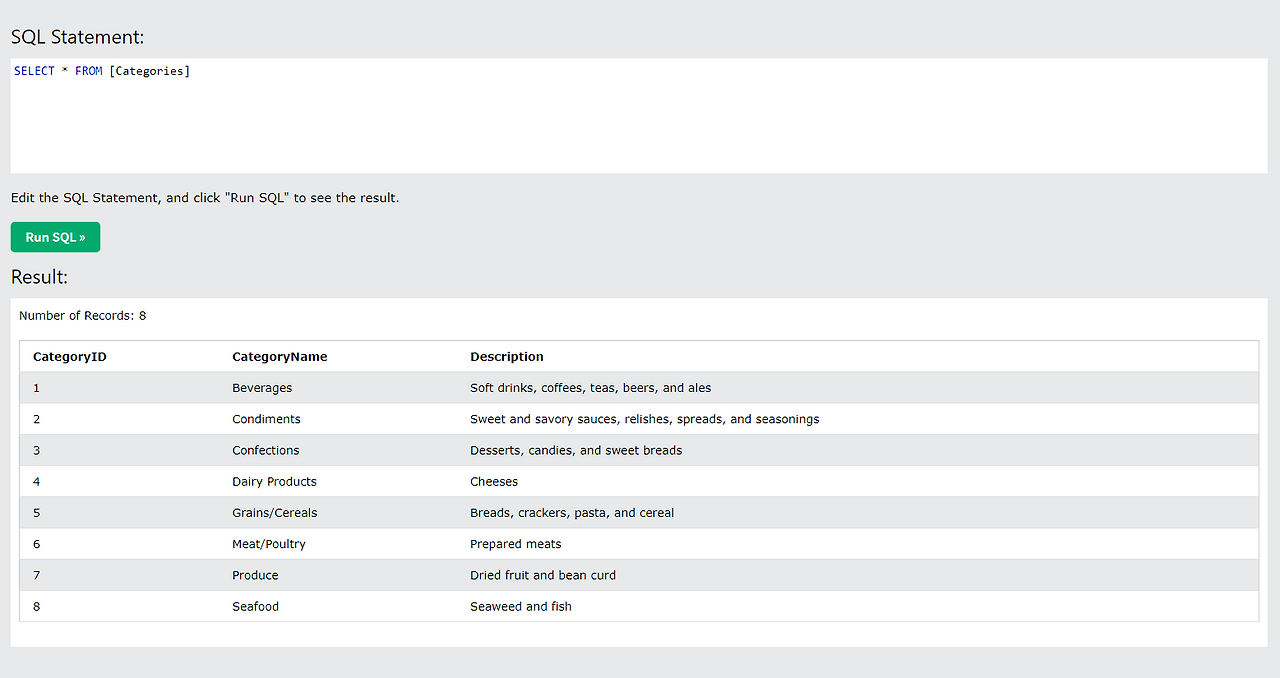Click the SQL Statement heading

click(77, 37)
